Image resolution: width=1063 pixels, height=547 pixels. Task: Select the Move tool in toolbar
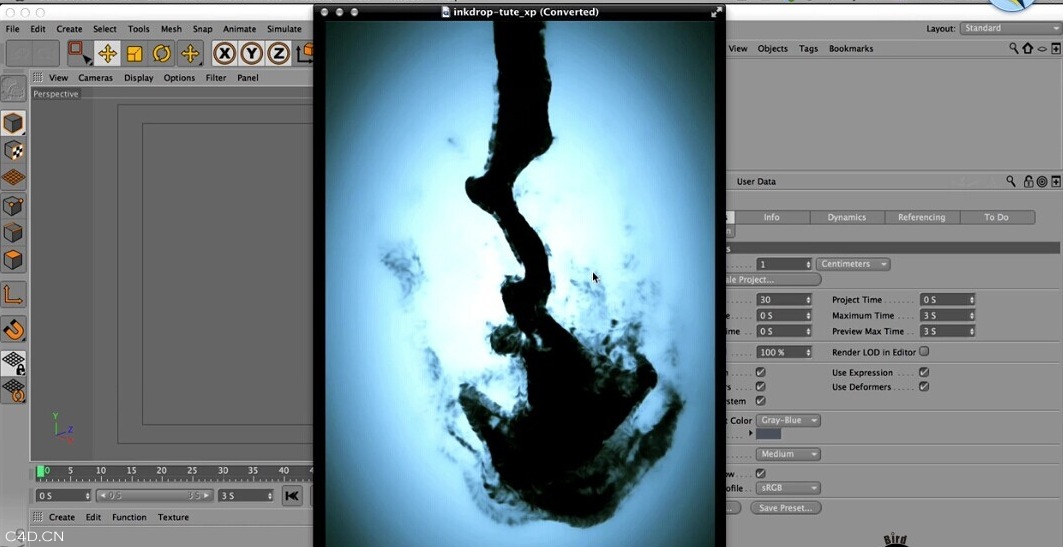[x=107, y=54]
